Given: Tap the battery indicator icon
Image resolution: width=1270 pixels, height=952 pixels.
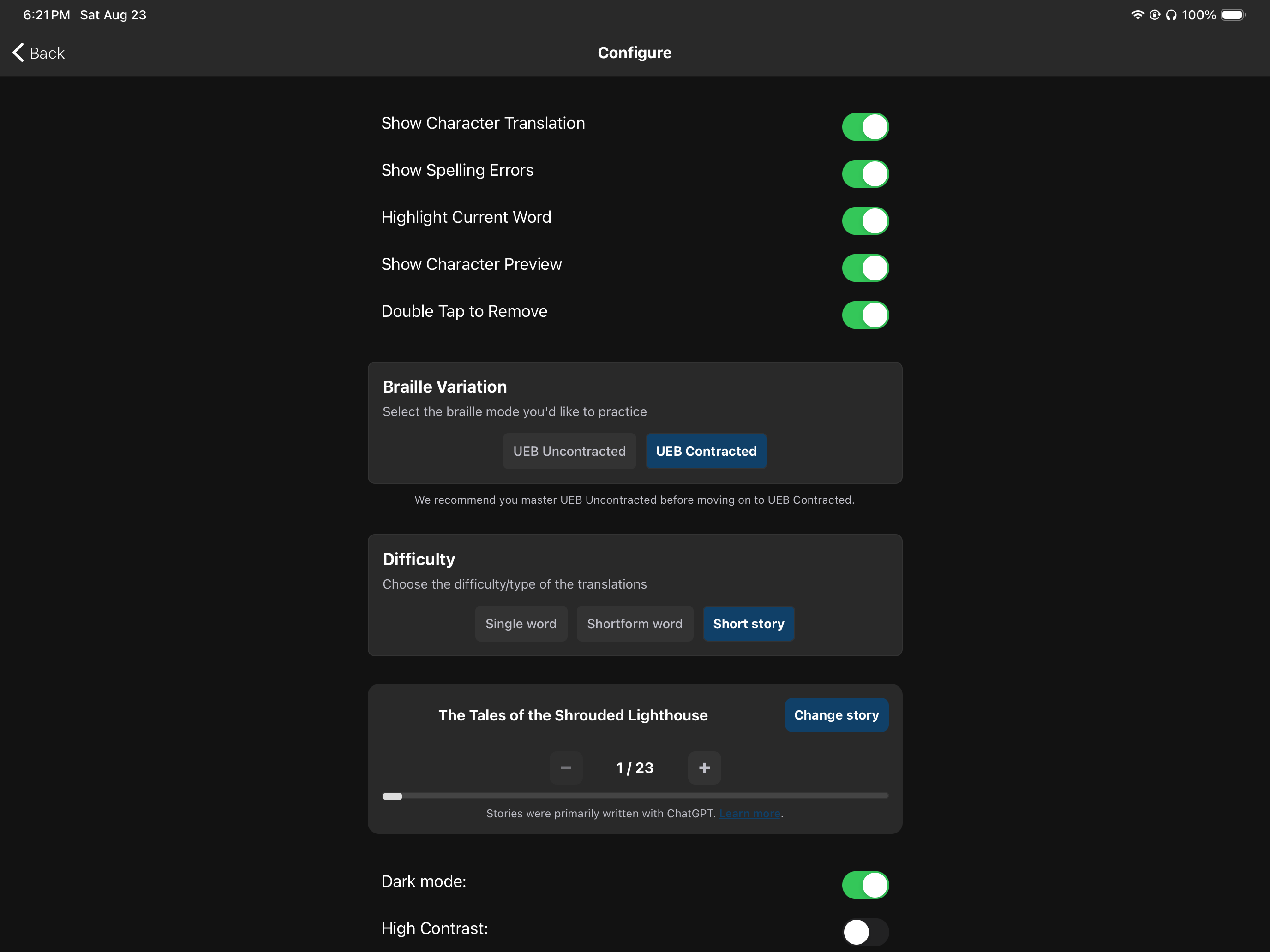Looking at the screenshot, I should (1233, 15).
